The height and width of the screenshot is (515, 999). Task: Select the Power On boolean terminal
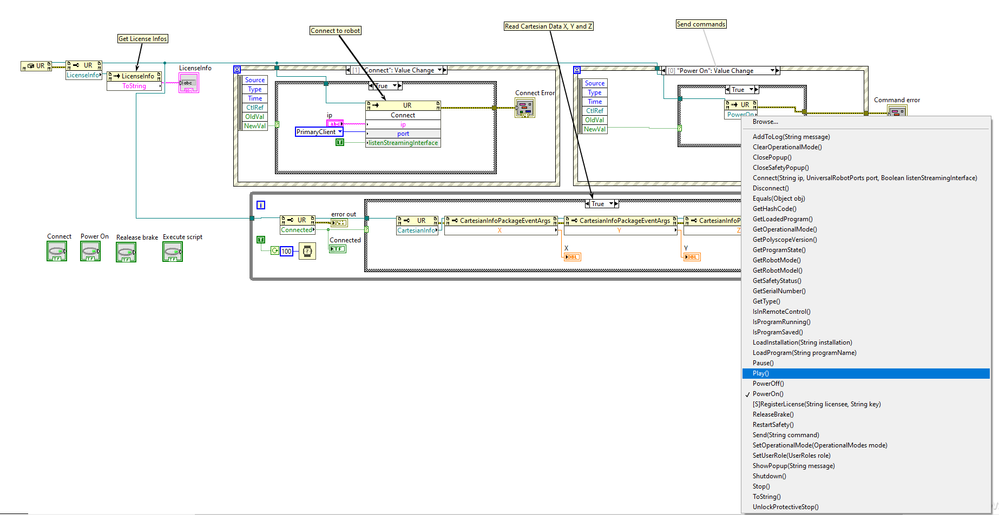(x=90, y=251)
